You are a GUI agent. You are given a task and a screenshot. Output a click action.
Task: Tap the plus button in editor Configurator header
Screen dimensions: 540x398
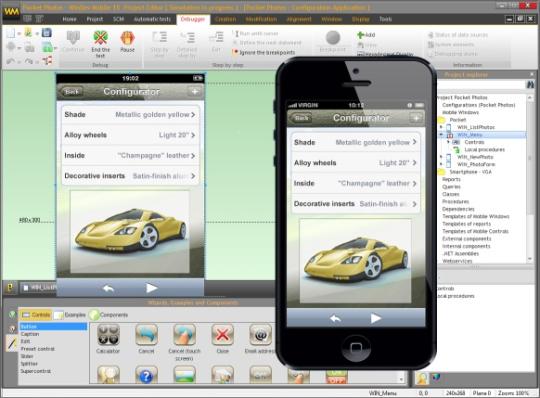pos(195,91)
